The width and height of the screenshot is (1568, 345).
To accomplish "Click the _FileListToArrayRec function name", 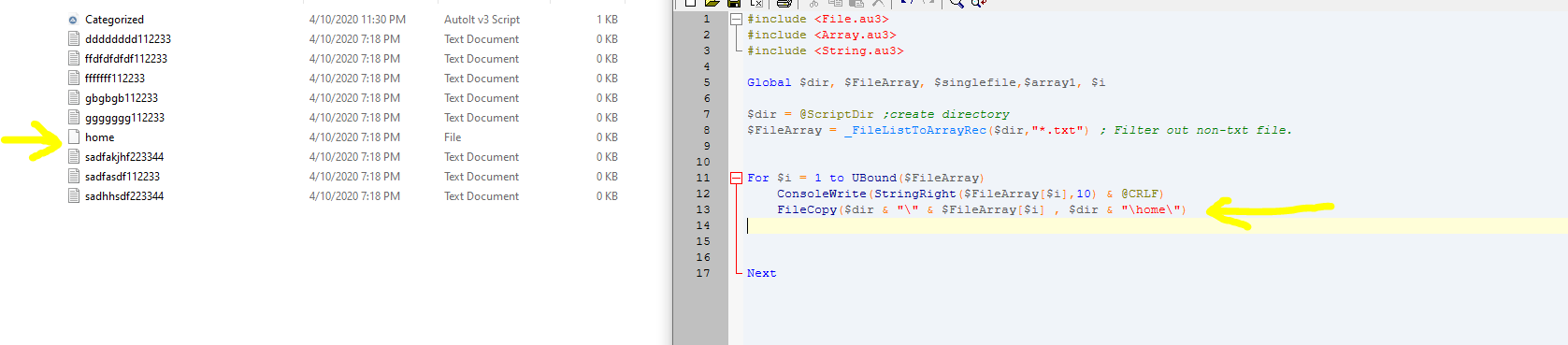I will coord(915,130).
